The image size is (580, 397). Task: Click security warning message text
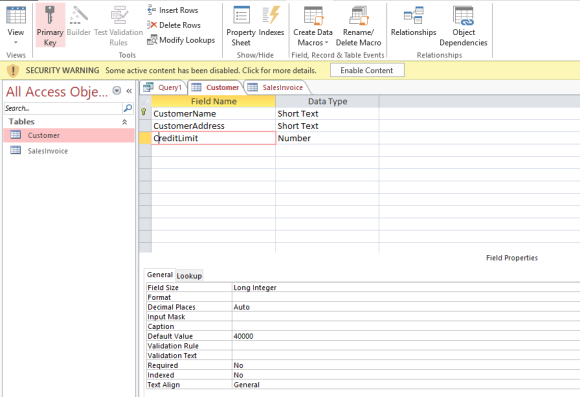(211, 70)
